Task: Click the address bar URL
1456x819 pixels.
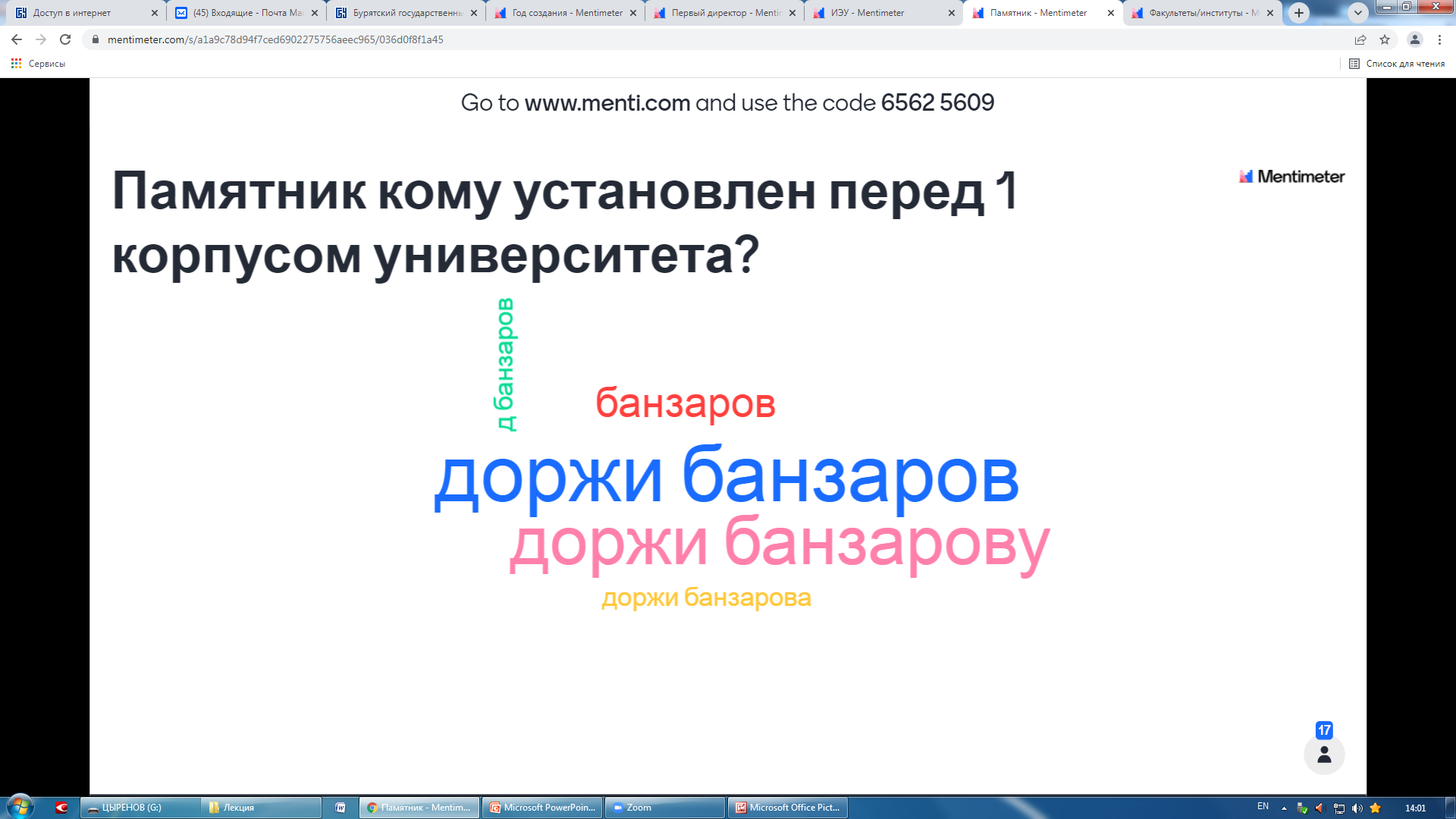Action: [x=275, y=39]
